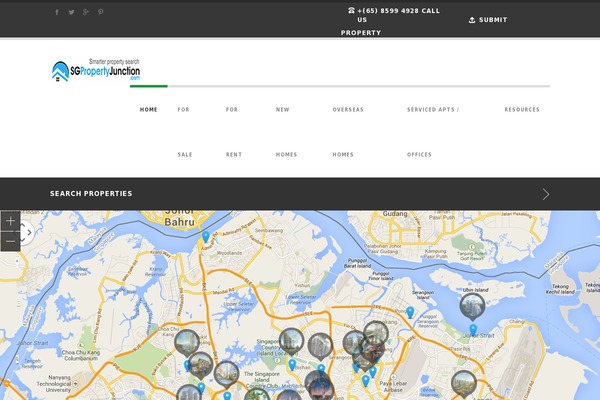Open property photo marker near Choa Chu Kang

click(x=187, y=343)
